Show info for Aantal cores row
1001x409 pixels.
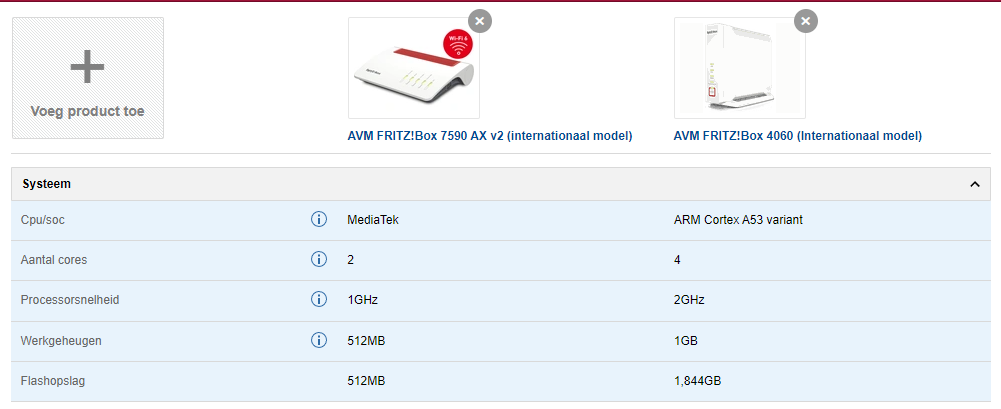coord(319,260)
